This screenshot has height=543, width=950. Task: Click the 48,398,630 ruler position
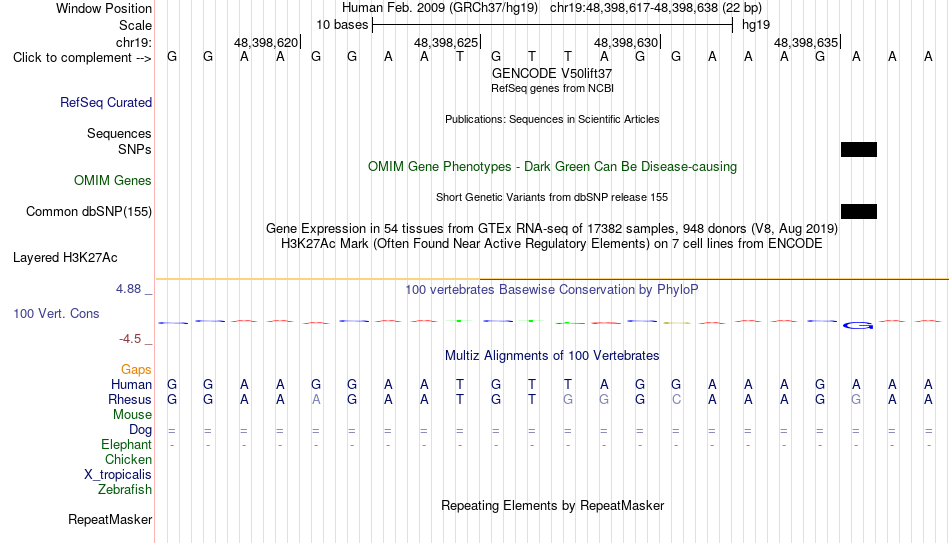[626, 42]
